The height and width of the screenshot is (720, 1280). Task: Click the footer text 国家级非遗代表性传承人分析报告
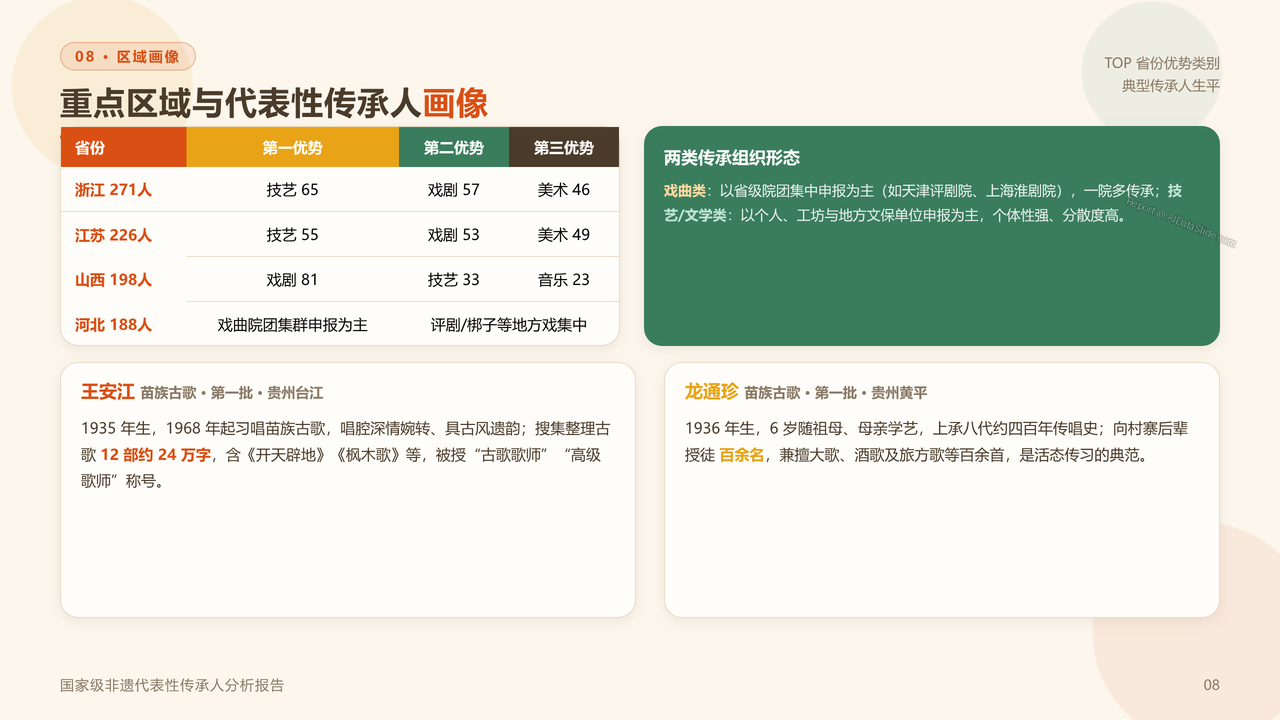click(x=172, y=685)
